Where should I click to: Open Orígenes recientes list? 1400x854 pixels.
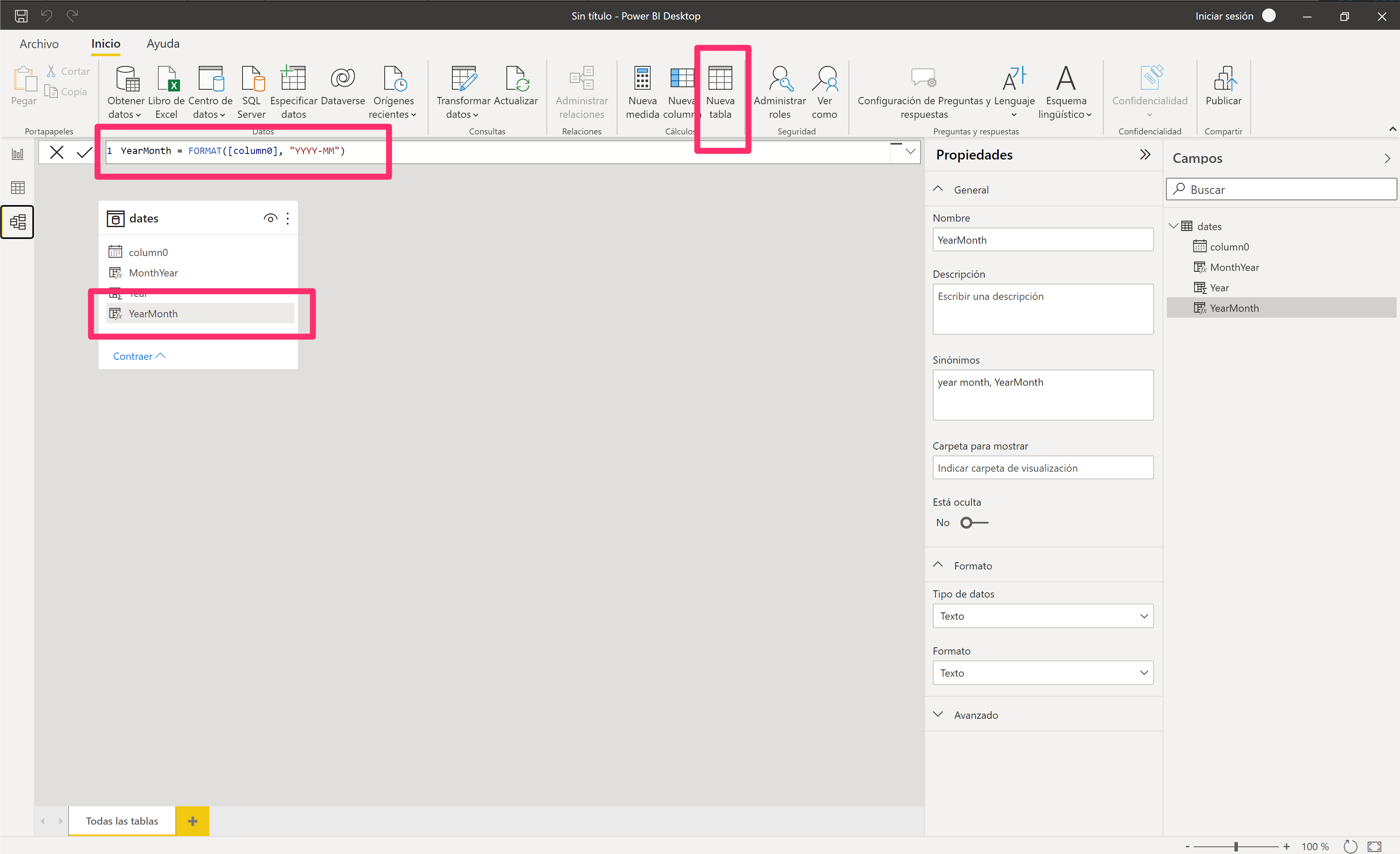point(393,91)
